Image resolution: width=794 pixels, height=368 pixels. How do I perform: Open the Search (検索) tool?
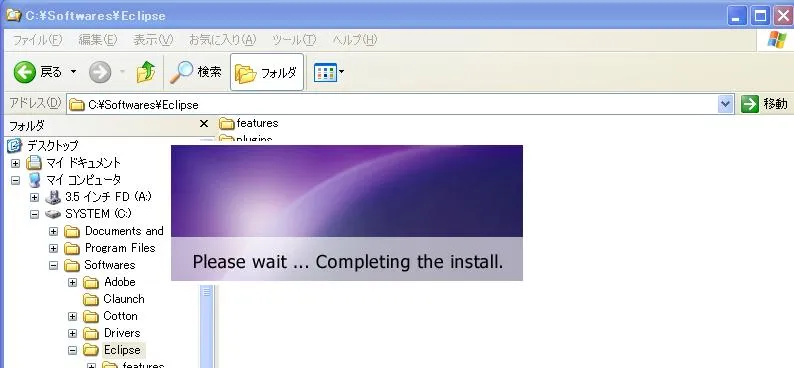(195, 72)
